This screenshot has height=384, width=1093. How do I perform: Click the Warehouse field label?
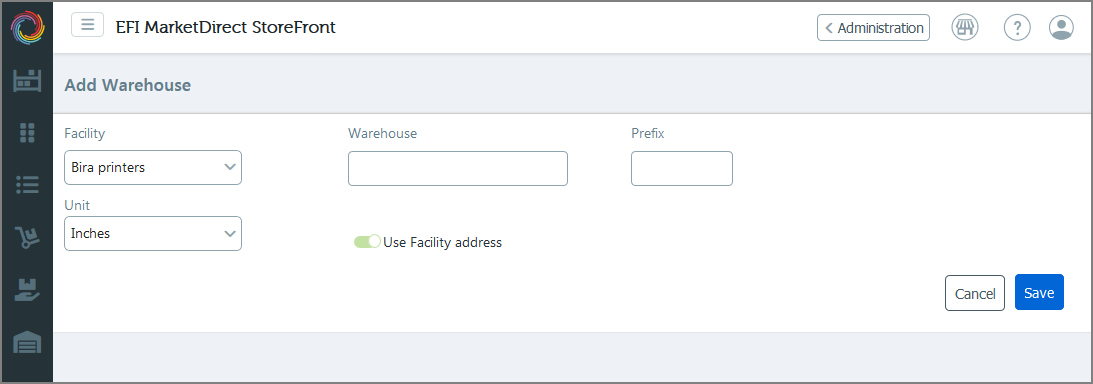coord(383,133)
